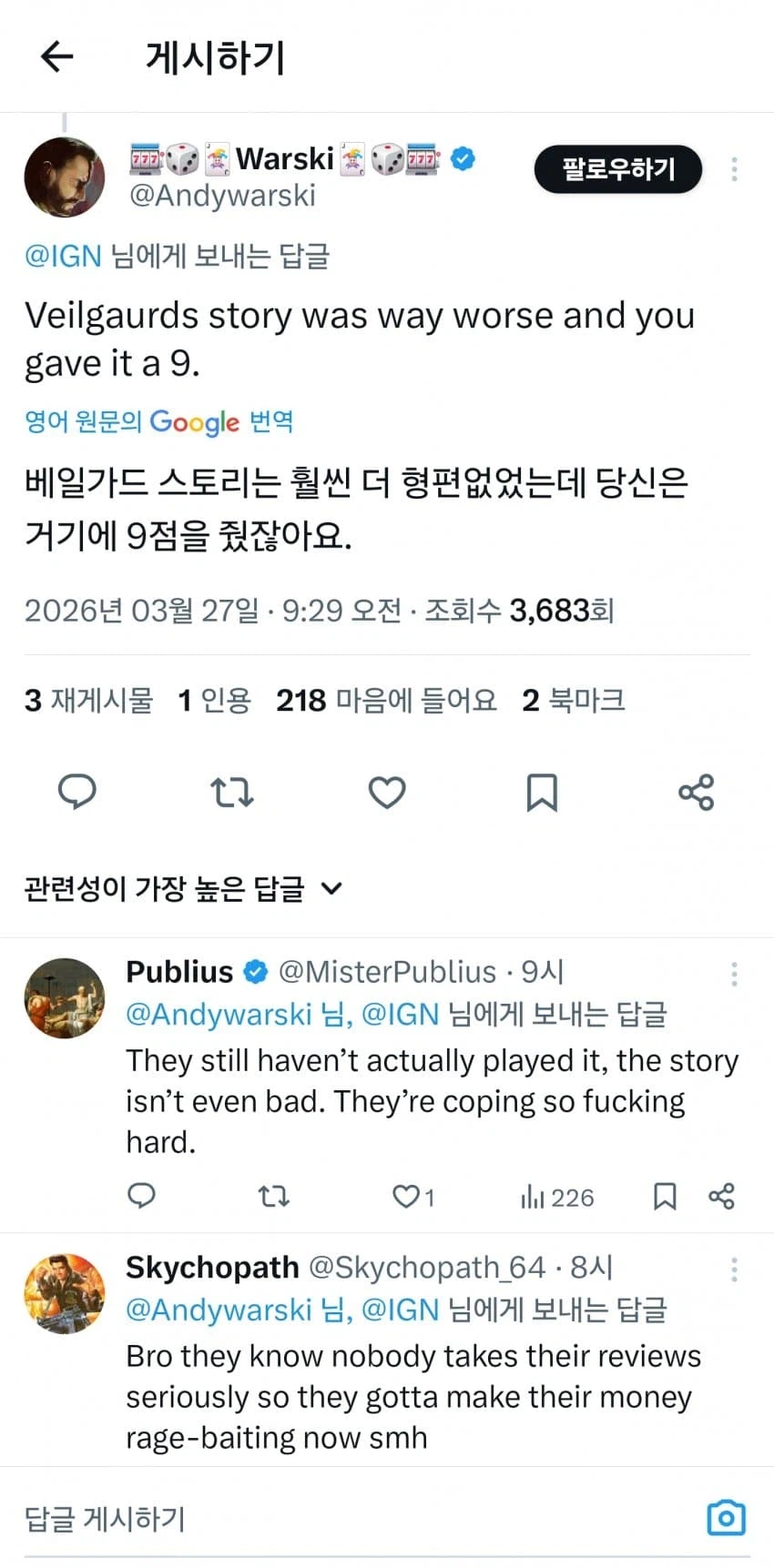Image resolution: width=774 pixels, height=1568 pixels.
Task: Open the three-dot menu on the main tweet
Action: [734, 169]
